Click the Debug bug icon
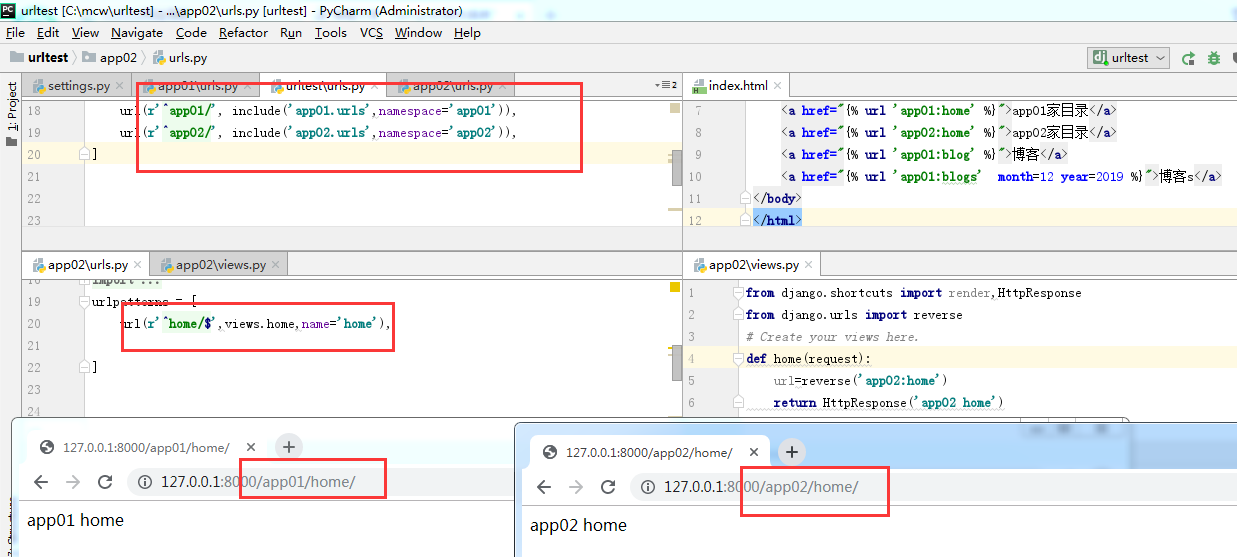The width and height of the screenshot is (1237, 557). pos(1213,58)
